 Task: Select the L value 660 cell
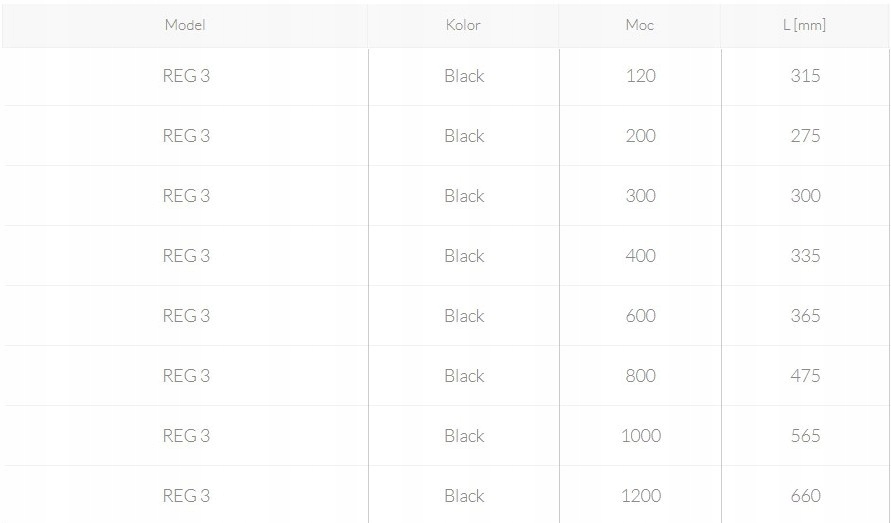805,496
